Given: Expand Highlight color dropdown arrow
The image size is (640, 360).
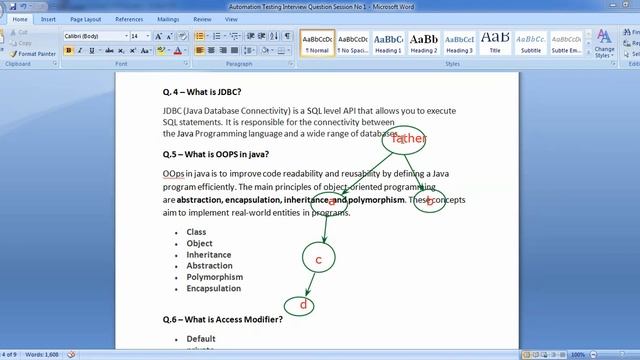Looking at the screenshot, I should [168, 51].
